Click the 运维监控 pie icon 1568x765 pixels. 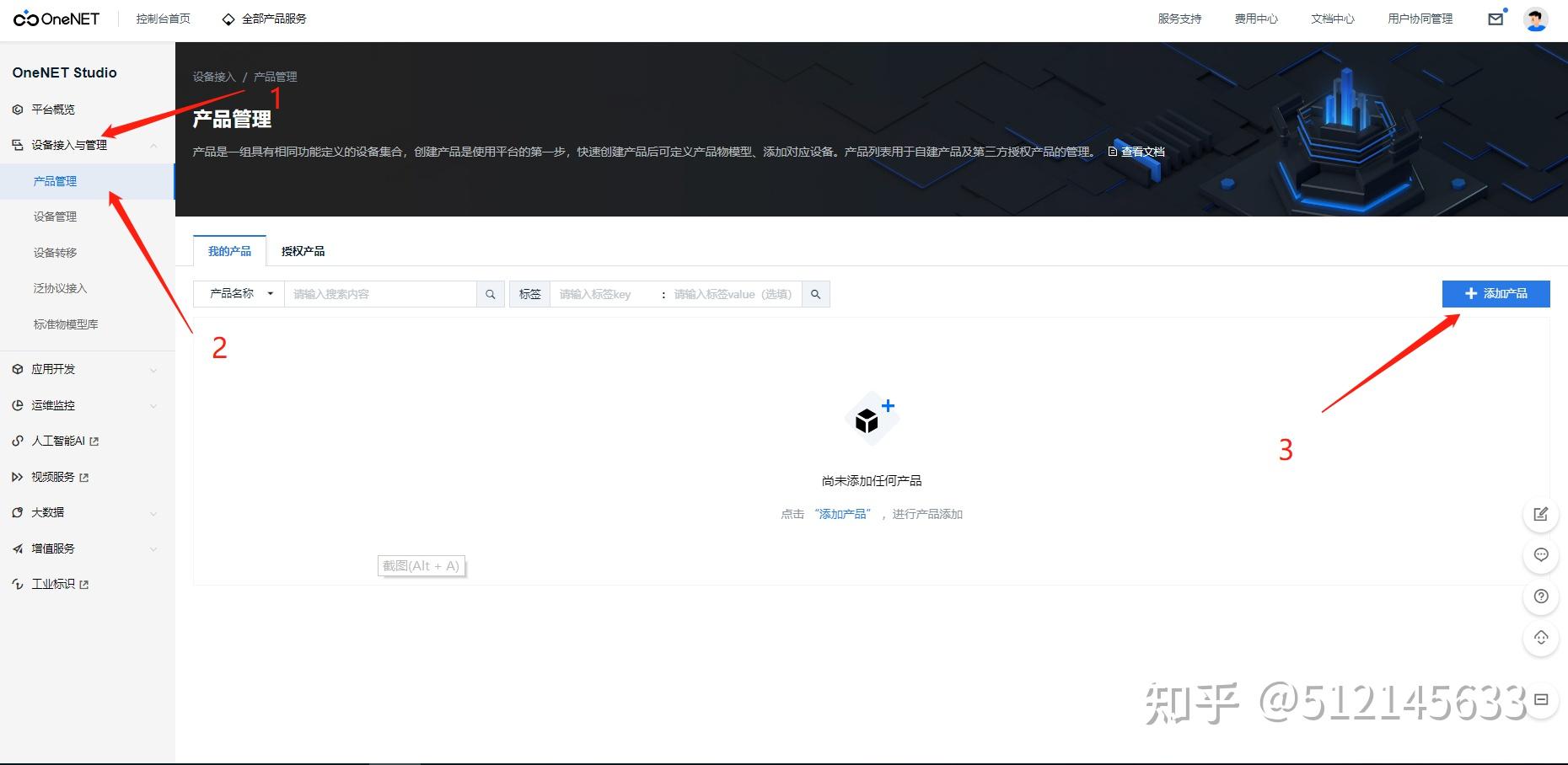click(x=18, y=405)
